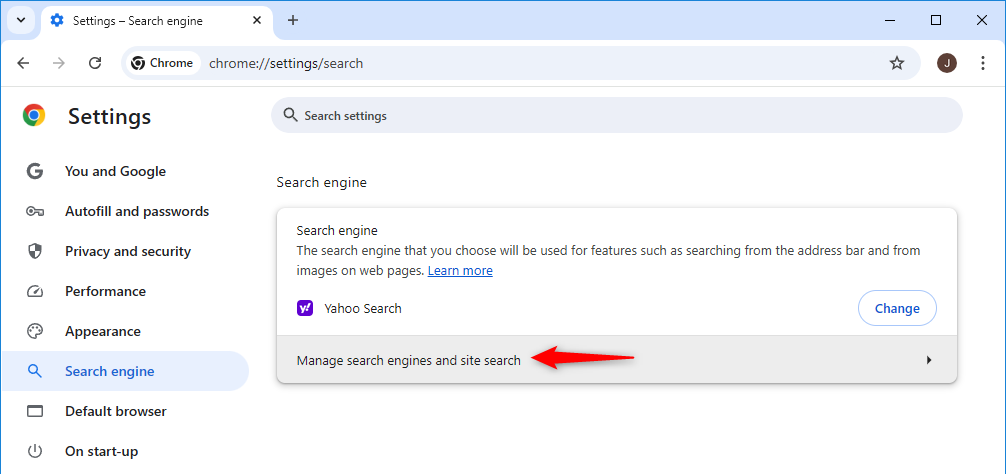
Task: Select Default browser in sidebar
Action: (x=115, y=411)
